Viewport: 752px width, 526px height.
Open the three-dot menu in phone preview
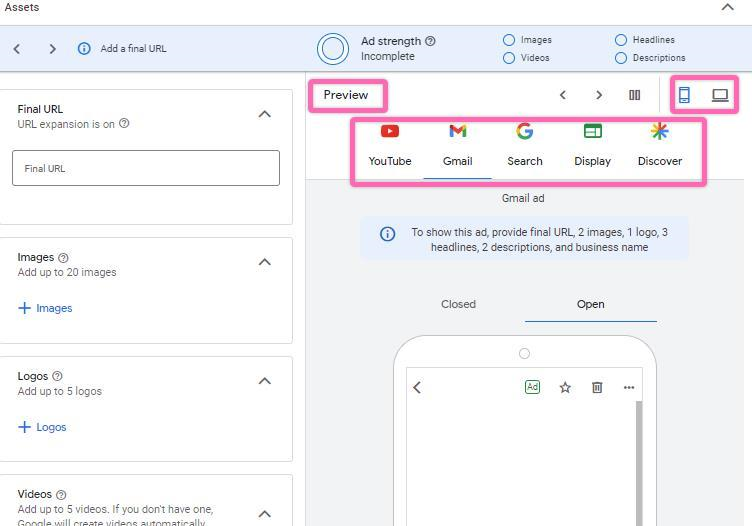point(629,387)
